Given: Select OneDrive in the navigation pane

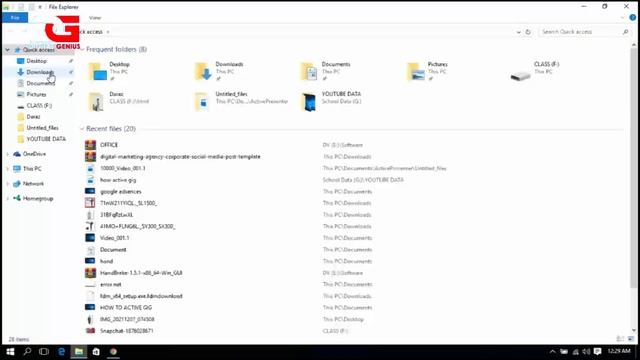Looking at the screenshot, I should 34,154.
